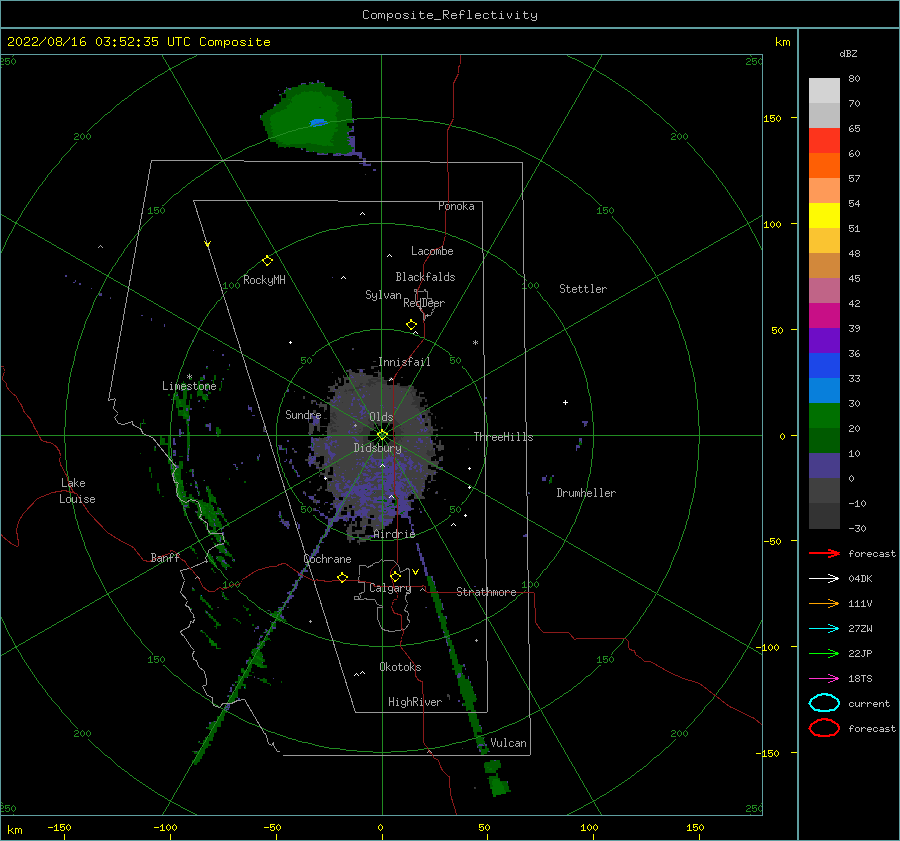Click the yellow diamond marker near Cochrane
The height and width of the screenshot is (841, 900).
343,577
